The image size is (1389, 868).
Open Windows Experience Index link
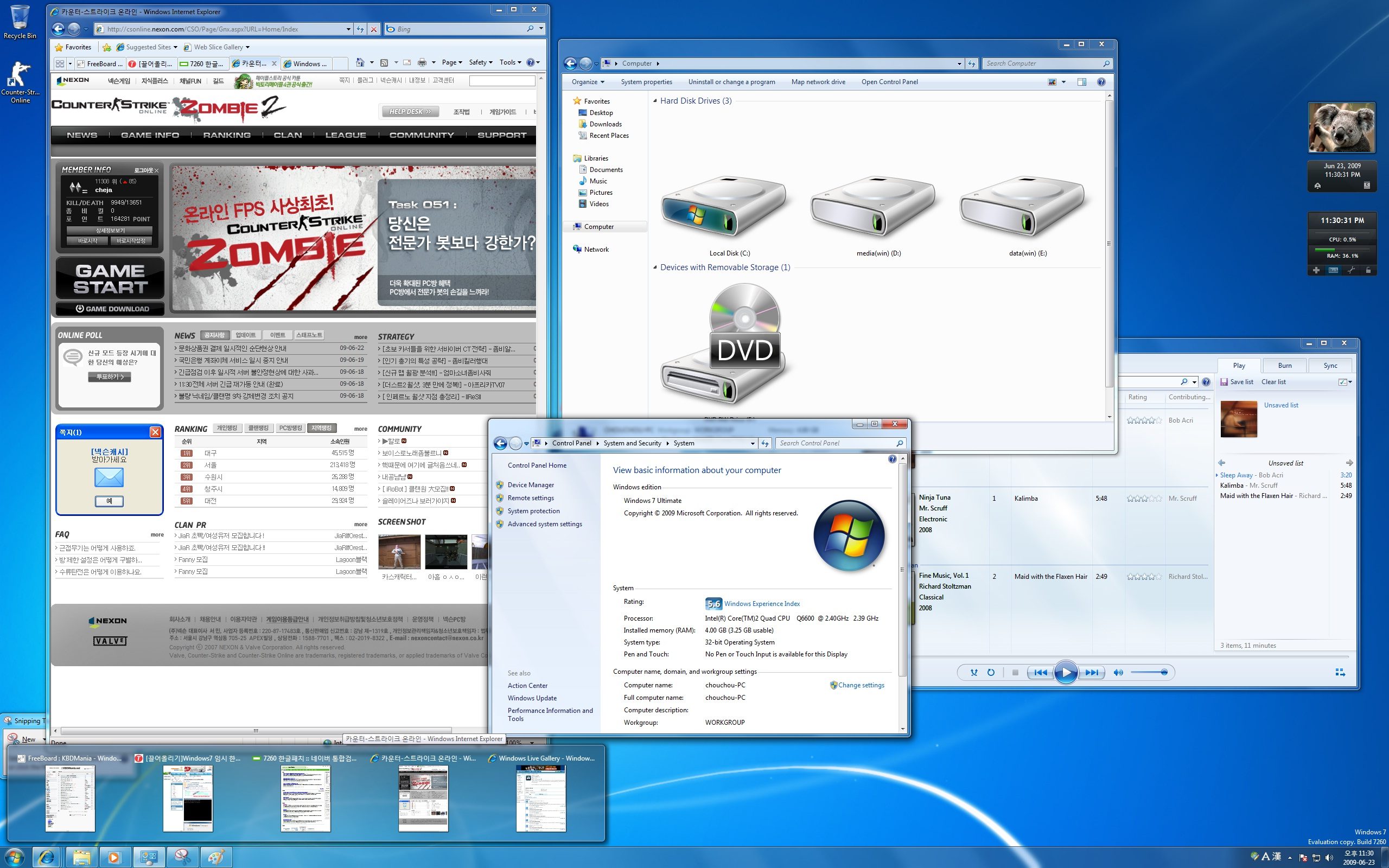(x=762, y=603)
